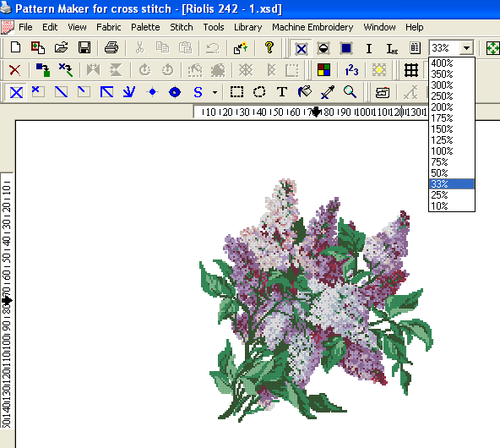
Task: Expand the specialty stitch dropdown arrow
Action: [x=215, y=92]
